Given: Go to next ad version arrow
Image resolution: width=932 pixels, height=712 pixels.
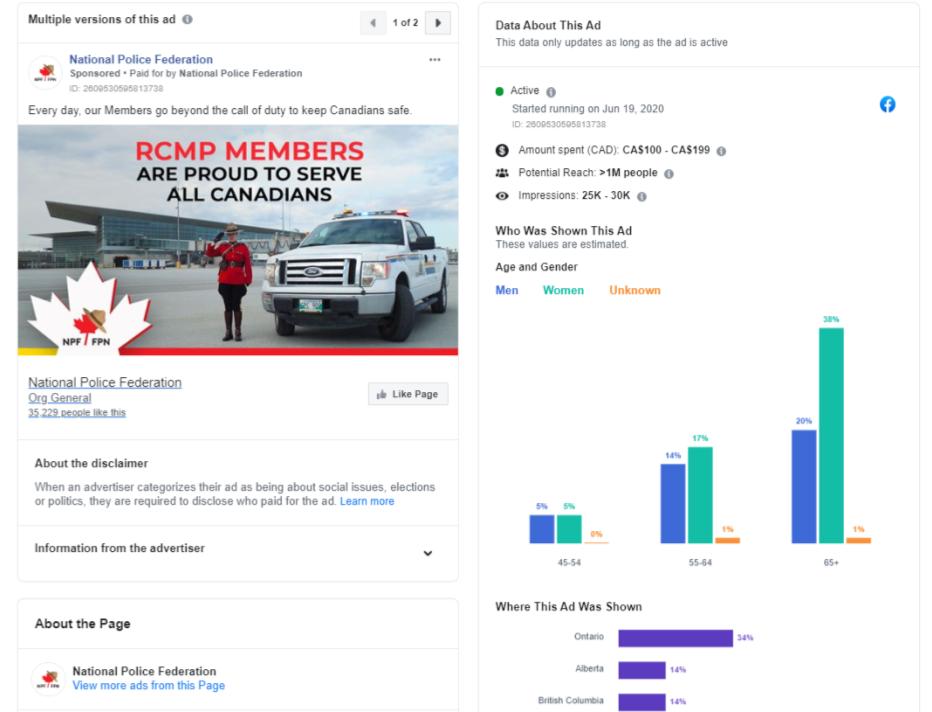Looking at the screenshot, I should pos(438,23).
